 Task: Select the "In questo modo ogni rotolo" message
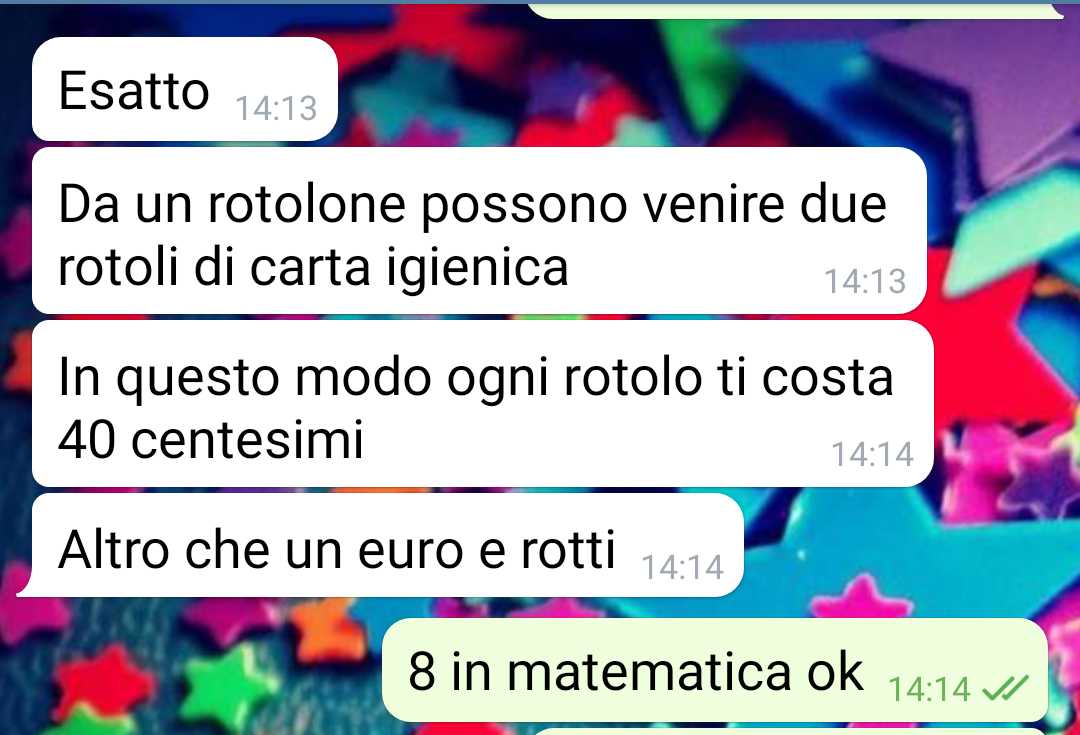click(x=483, y=404)
